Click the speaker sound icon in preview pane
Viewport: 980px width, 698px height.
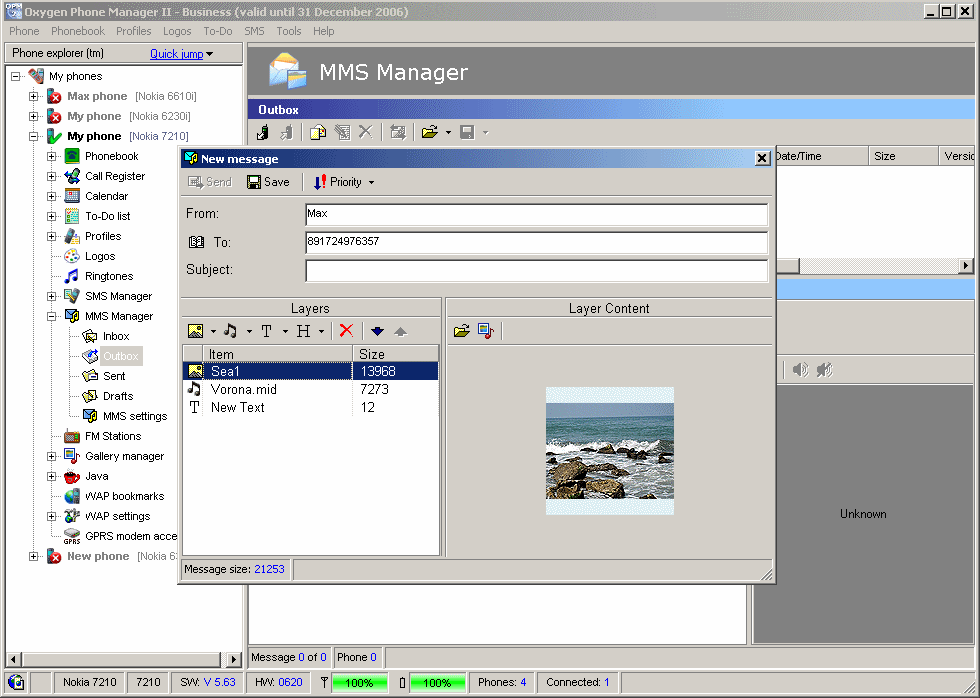[800, 370]
